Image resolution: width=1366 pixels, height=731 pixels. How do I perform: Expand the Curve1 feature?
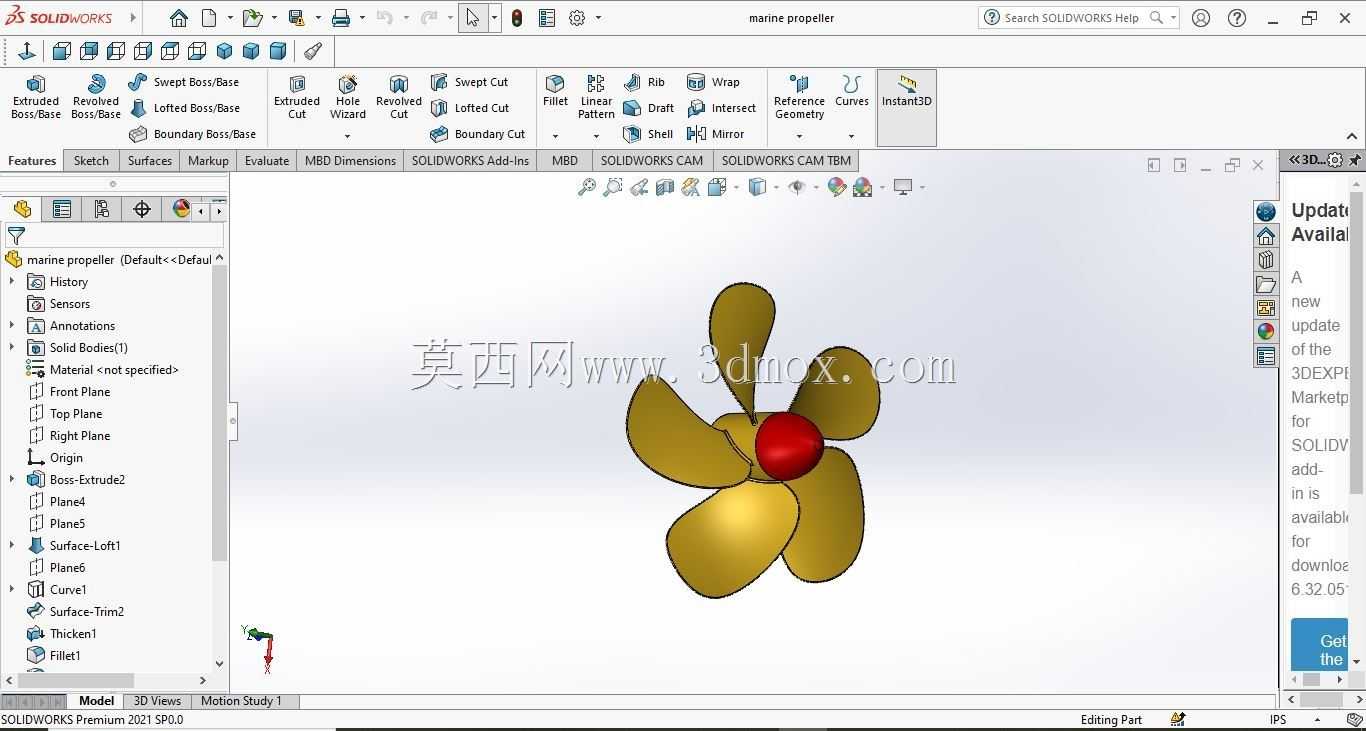tap(12, 590)
